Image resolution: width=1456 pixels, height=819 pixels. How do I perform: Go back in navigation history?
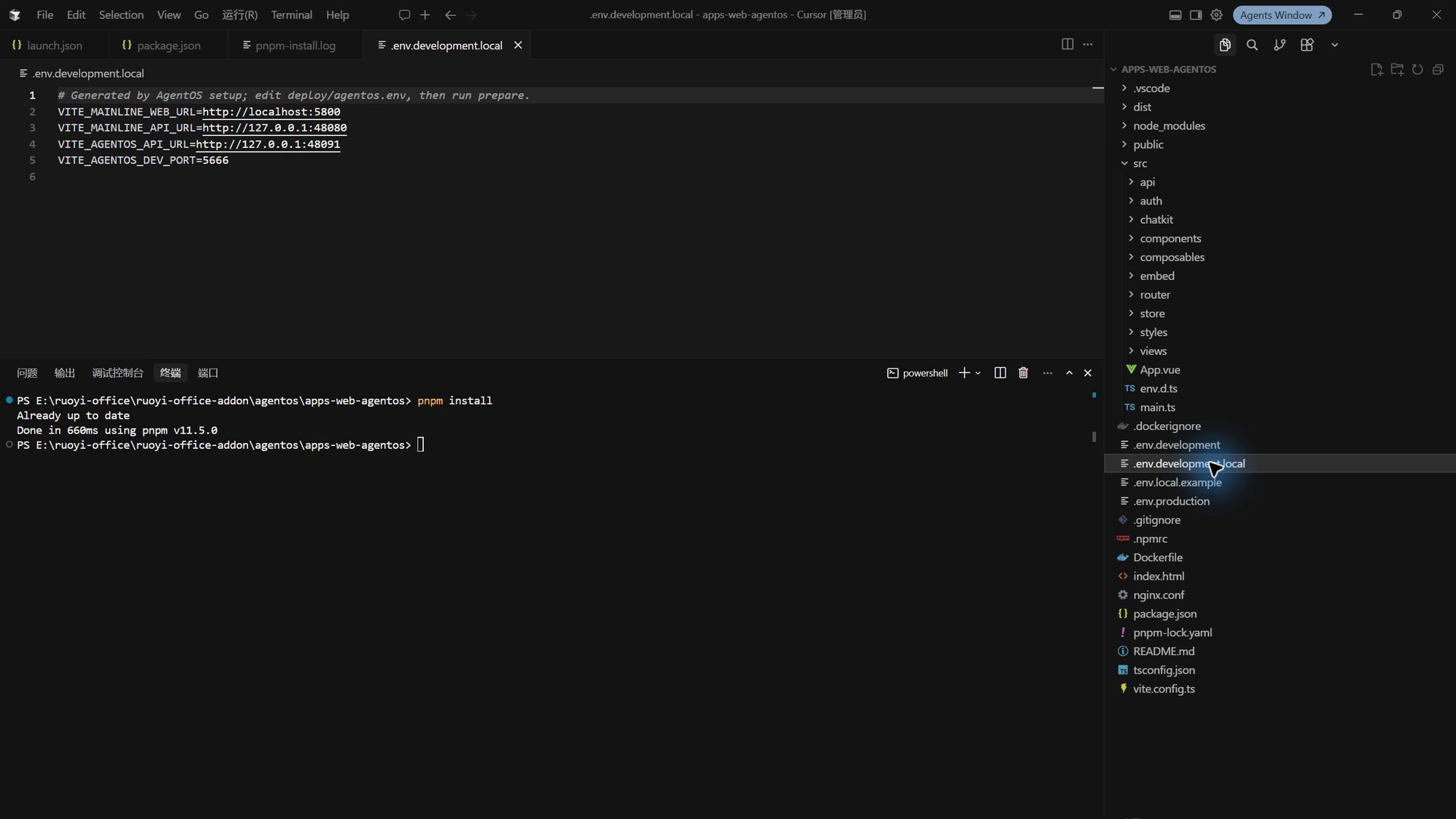click(x=450, y=15)
